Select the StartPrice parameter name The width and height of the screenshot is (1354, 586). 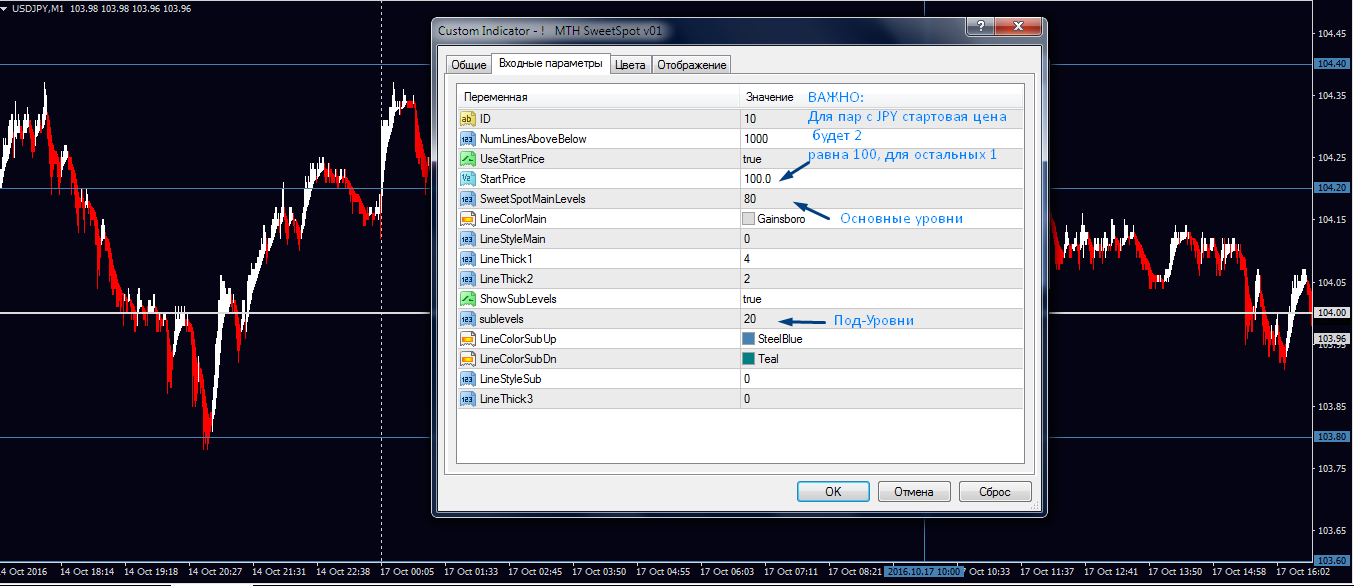click(502, 179)
